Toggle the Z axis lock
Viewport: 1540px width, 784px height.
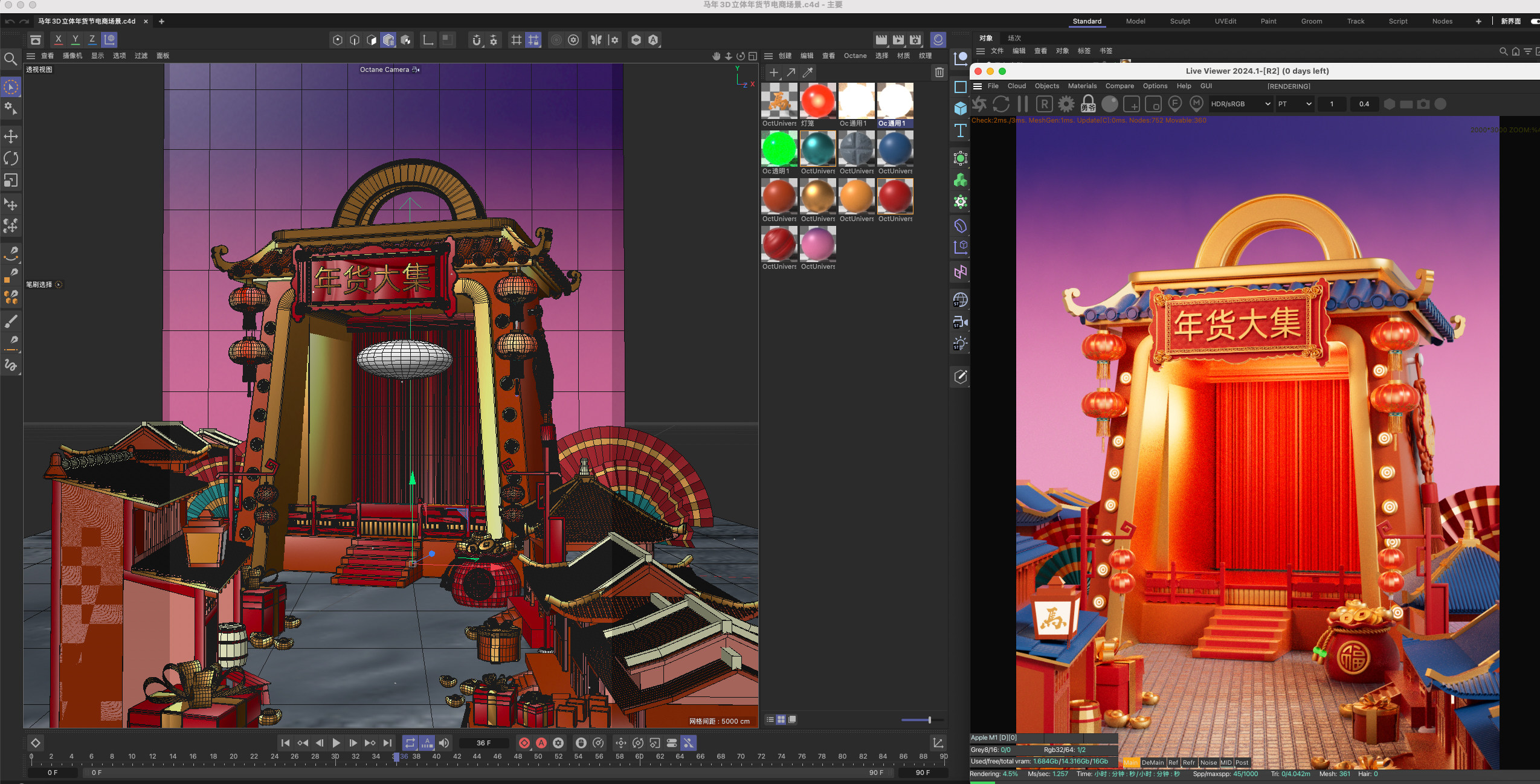pos(92,40)
